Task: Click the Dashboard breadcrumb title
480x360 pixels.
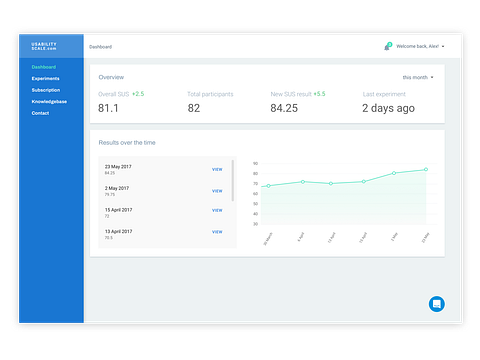Action: pos(100,47)
